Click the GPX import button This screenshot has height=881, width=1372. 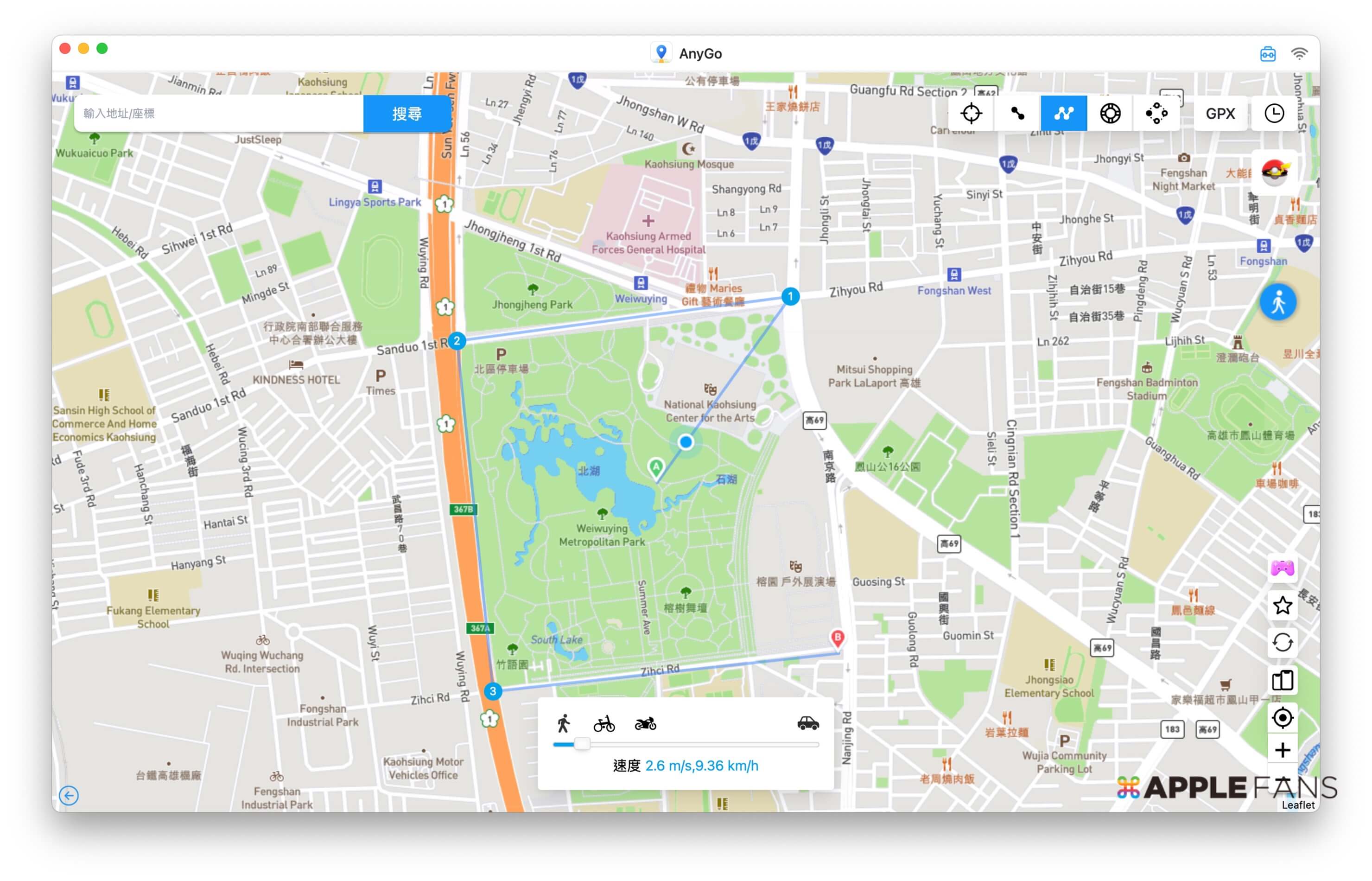coord(1220,113)
